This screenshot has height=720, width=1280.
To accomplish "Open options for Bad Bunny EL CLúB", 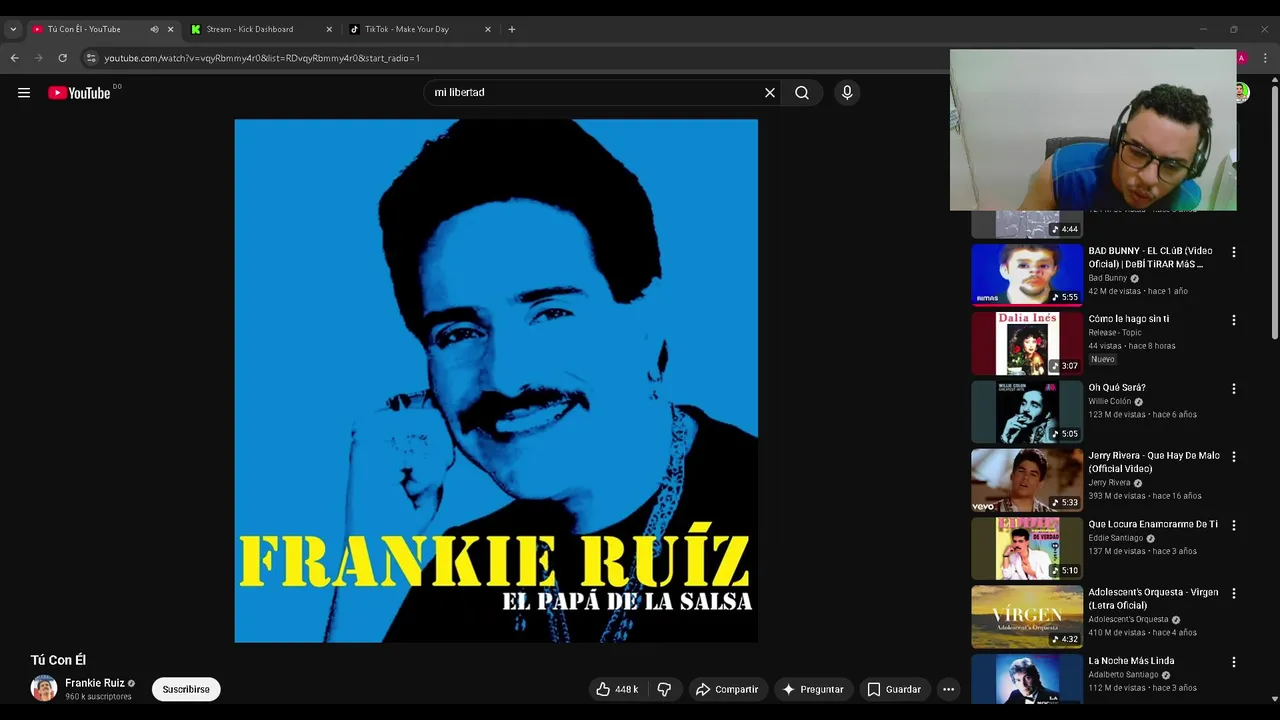I will pos(1233,252).
